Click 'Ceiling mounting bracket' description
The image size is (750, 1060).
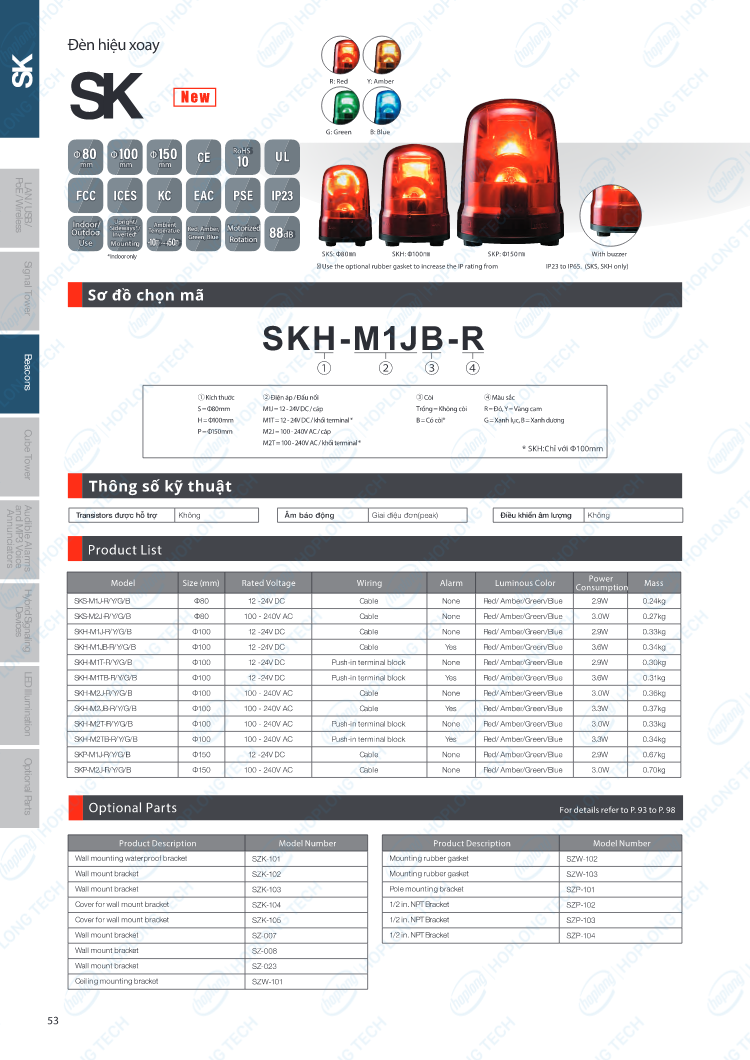pos(116,981)
